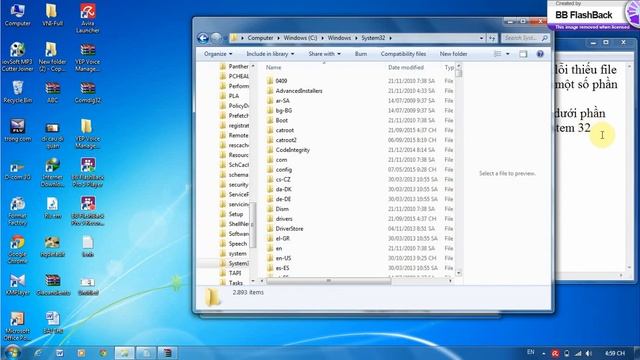Select the Avira Launcher desktop icon

pyautogui.click(x=87, y=18)
